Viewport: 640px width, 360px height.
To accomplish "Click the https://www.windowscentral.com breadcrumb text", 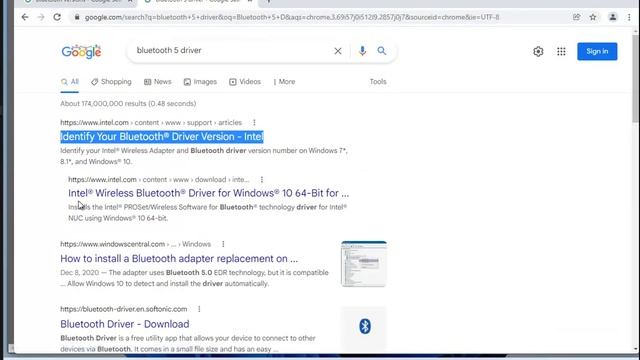I will [x=113, y=244].
